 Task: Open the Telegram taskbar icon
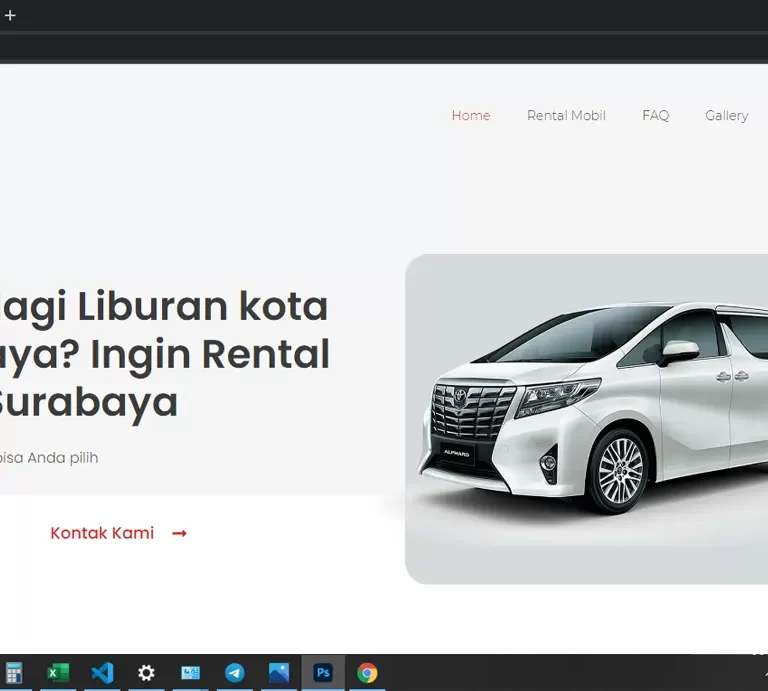coord(235,673)
